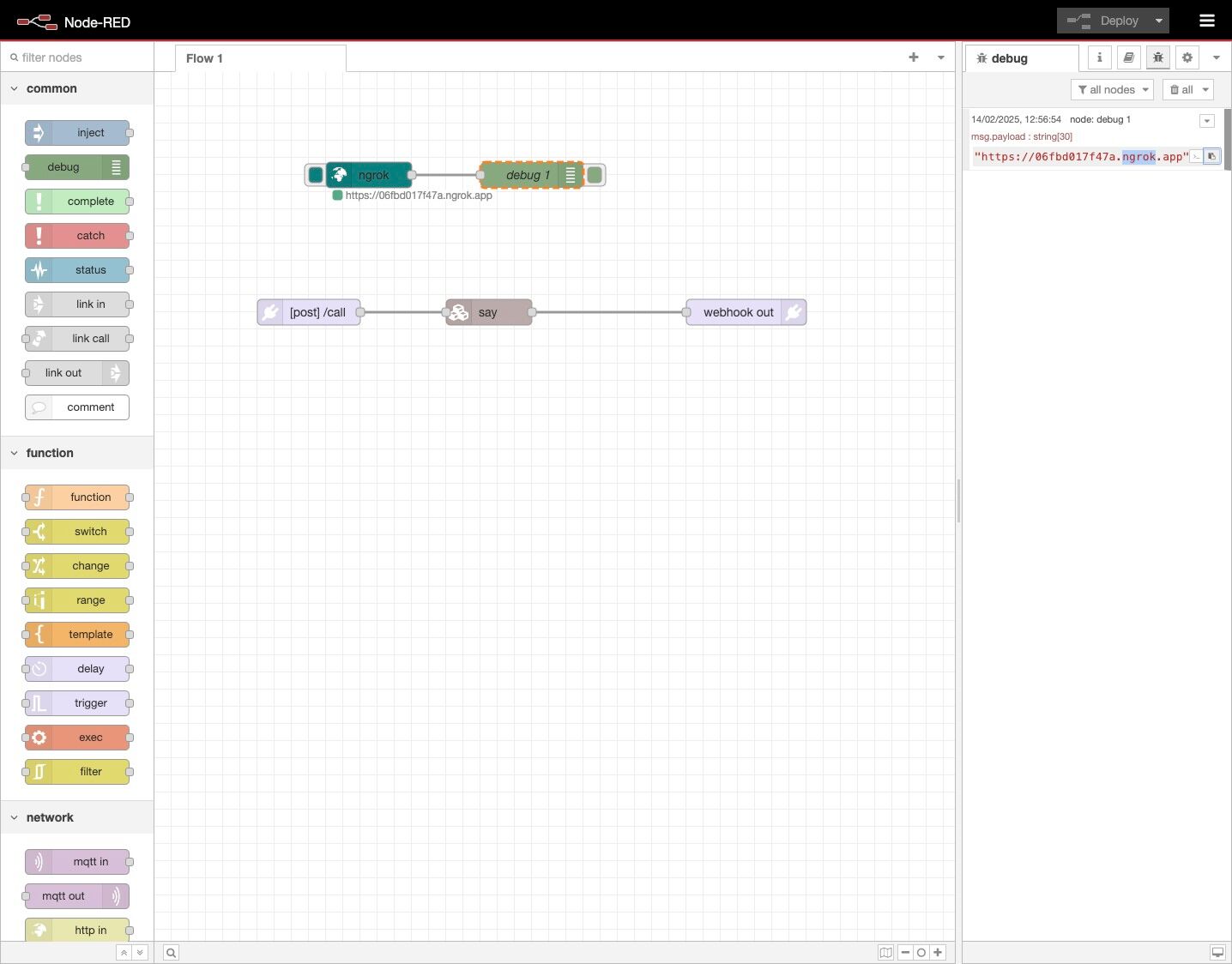Click the debug toggle on the debug 1 node
The image size is (1232, 964).
(595, 175)
